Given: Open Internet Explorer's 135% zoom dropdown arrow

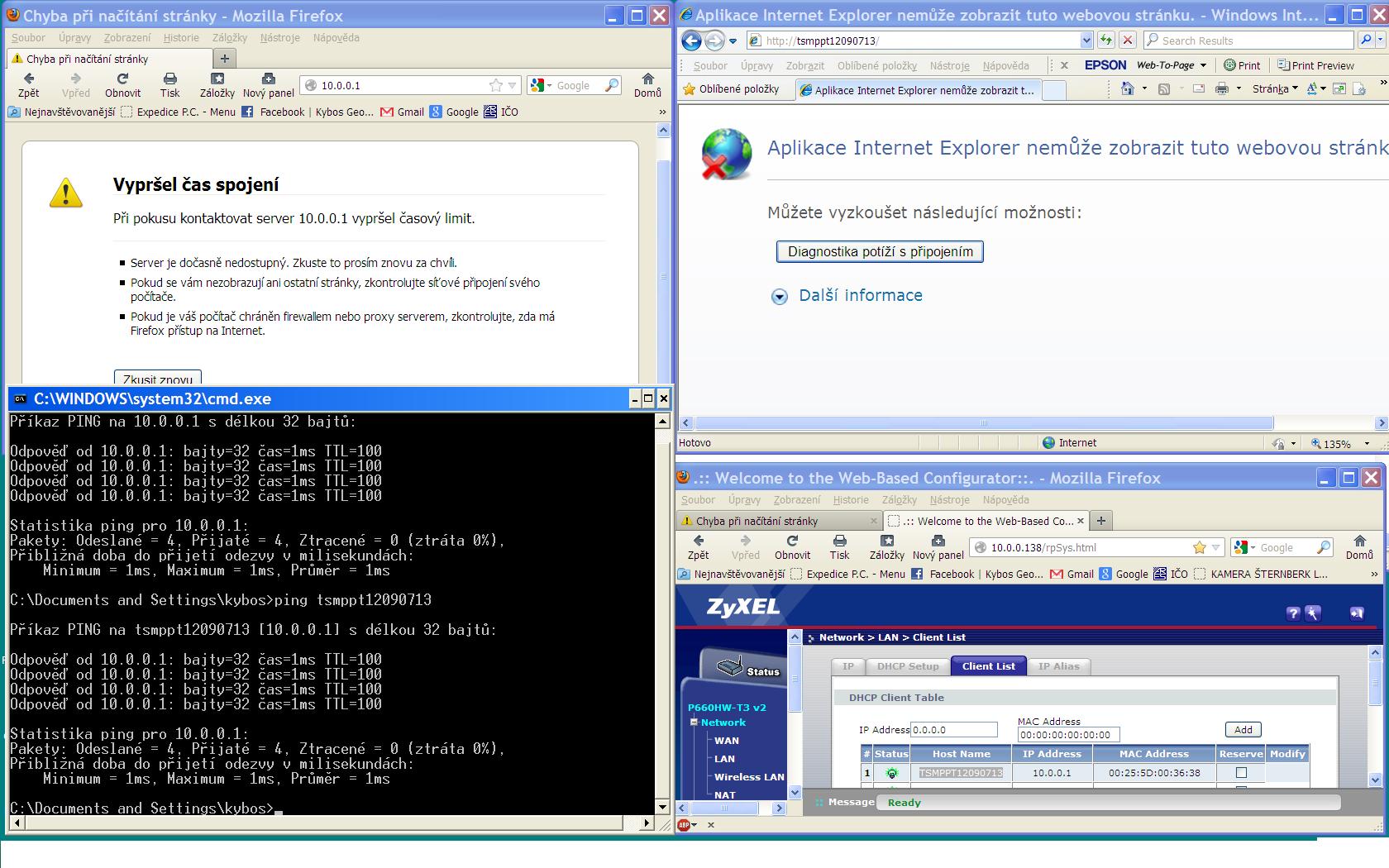Looking at the screenshot, I should (x=1367, y=444).
